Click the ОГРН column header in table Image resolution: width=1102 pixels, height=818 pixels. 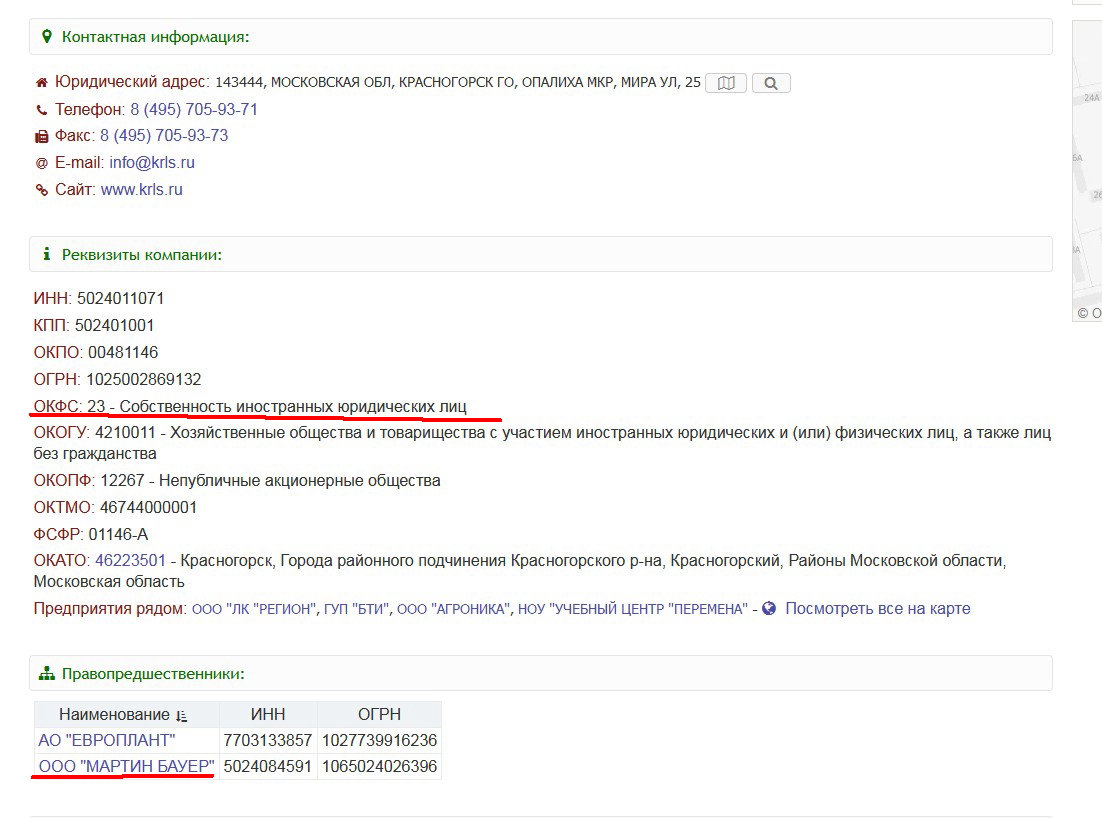coord(380,714)
